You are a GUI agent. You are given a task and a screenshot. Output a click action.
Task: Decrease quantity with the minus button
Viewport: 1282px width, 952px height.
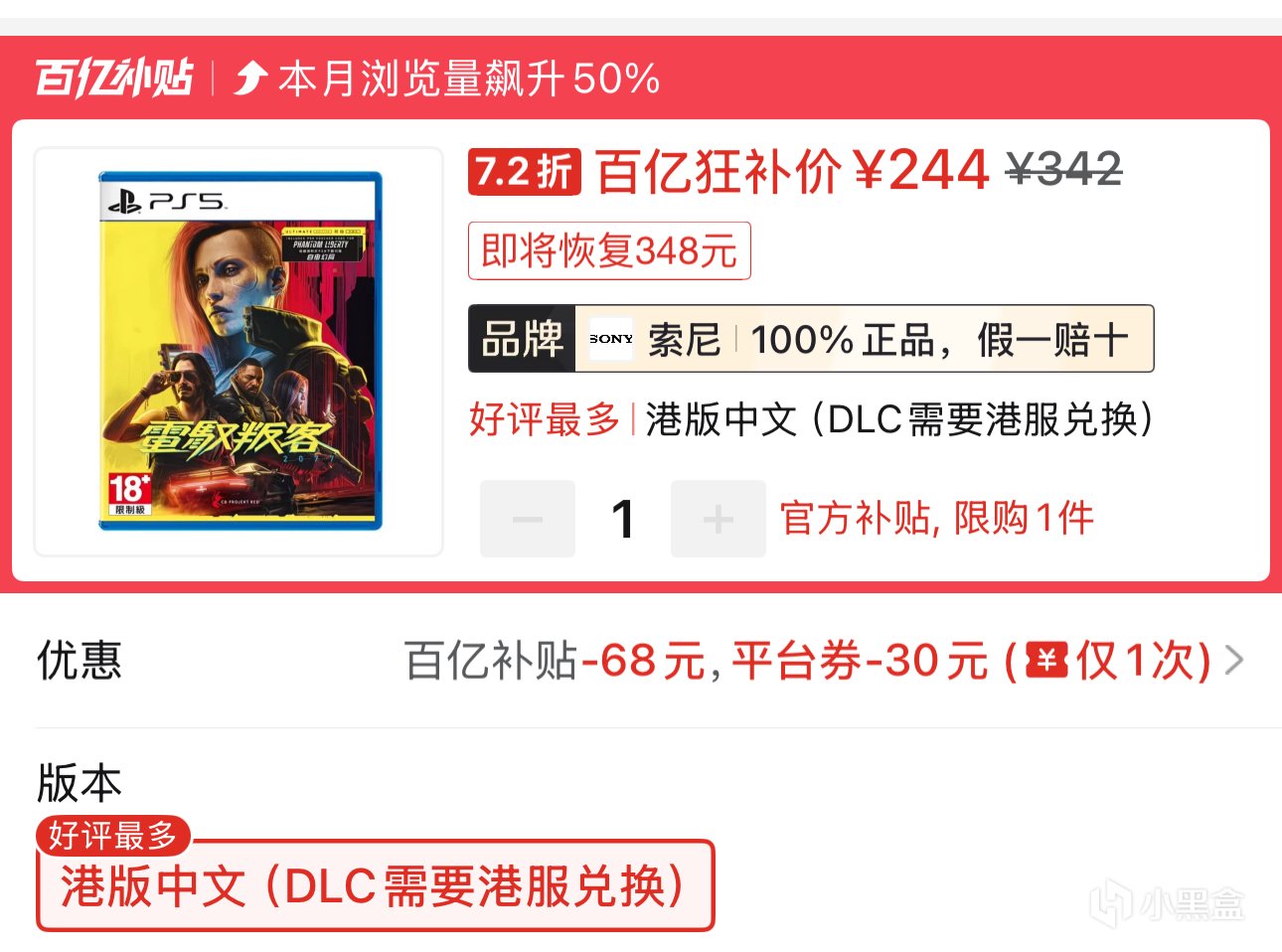(x=528, y=519)
